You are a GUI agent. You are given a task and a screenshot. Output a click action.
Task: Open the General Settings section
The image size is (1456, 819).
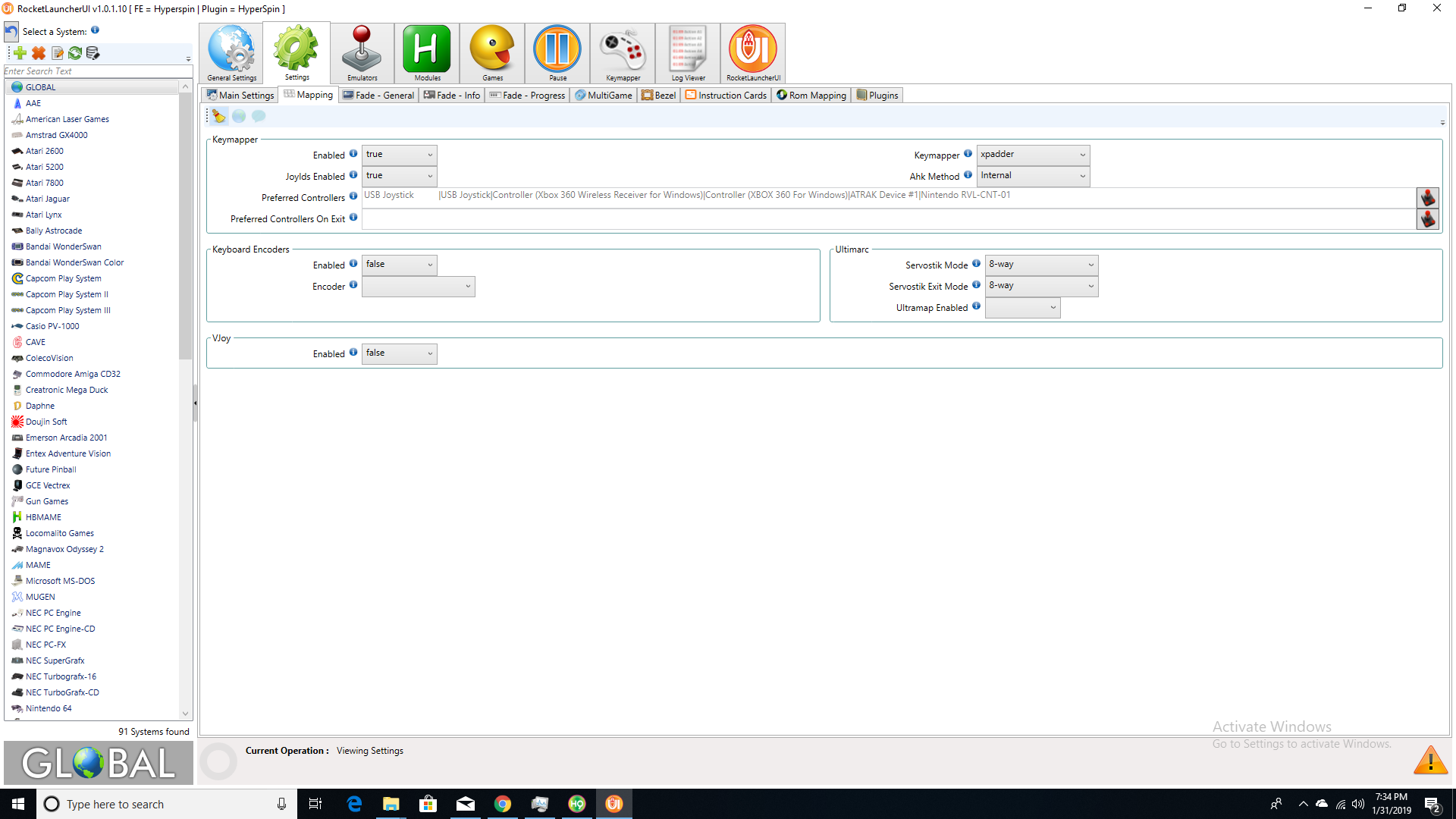[x=231, y=53]
